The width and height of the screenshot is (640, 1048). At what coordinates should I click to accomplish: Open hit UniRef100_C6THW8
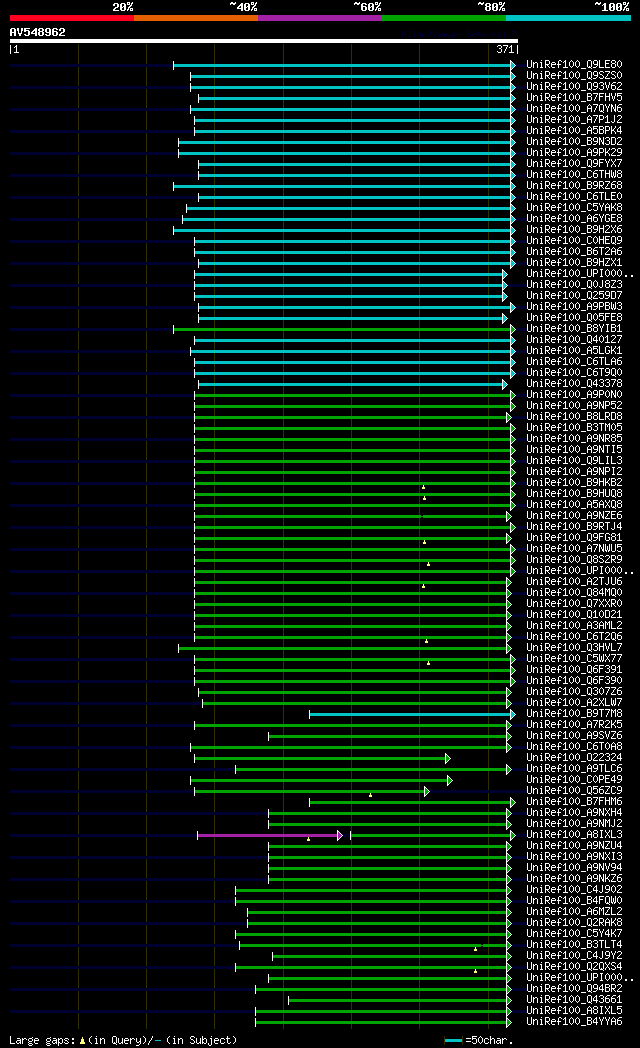click(574, 174)
